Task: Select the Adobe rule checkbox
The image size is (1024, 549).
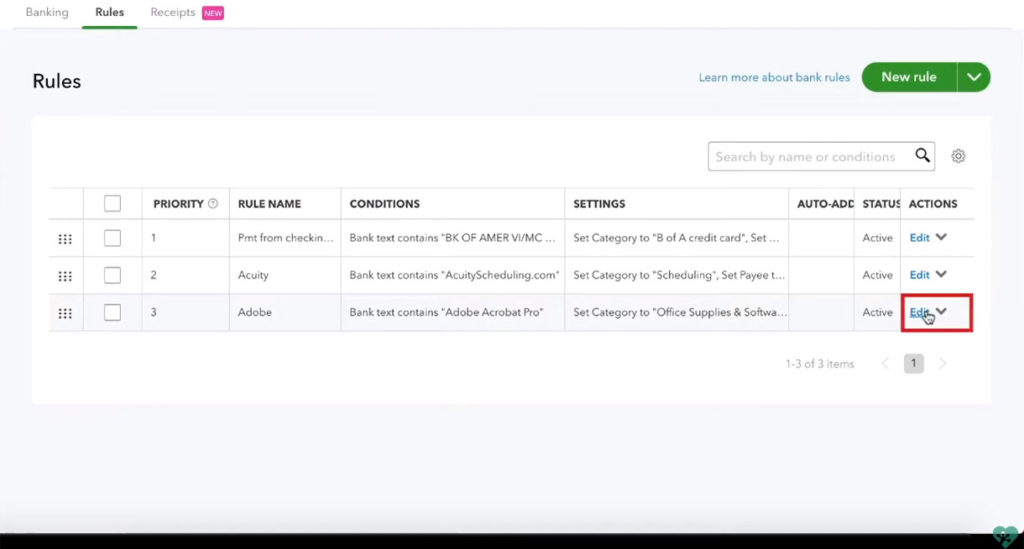Action: pos(112,313)
